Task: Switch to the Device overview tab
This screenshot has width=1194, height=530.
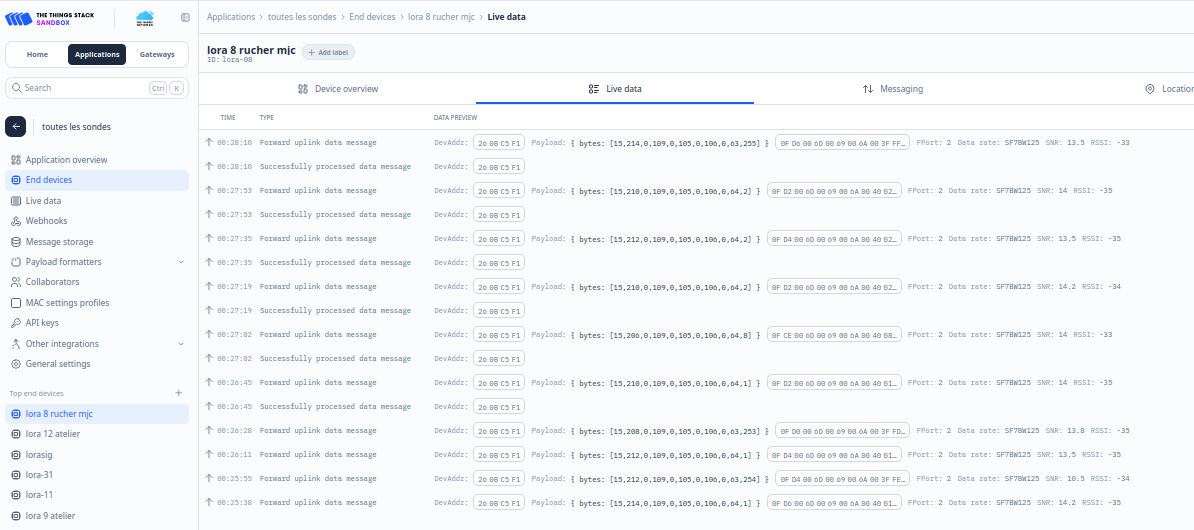Action: tap(338, 89)
